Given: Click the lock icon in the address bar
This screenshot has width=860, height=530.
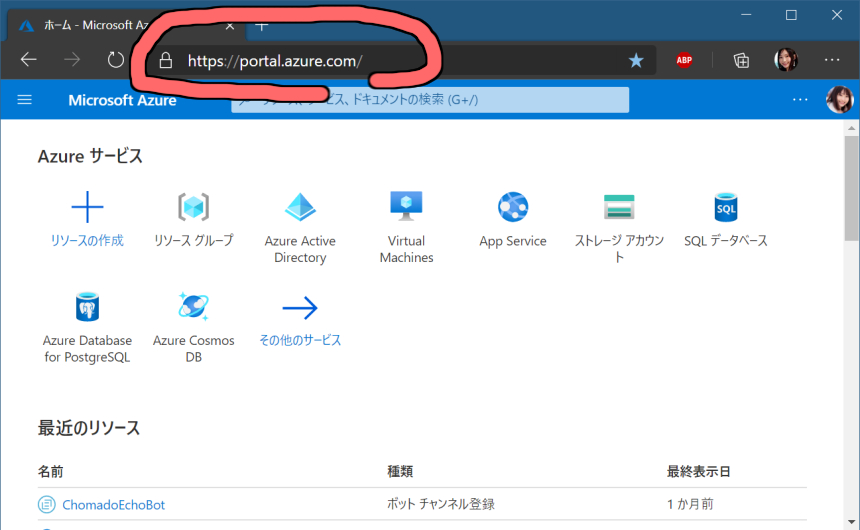Looking at the screenshot, I should click(166, 60).
